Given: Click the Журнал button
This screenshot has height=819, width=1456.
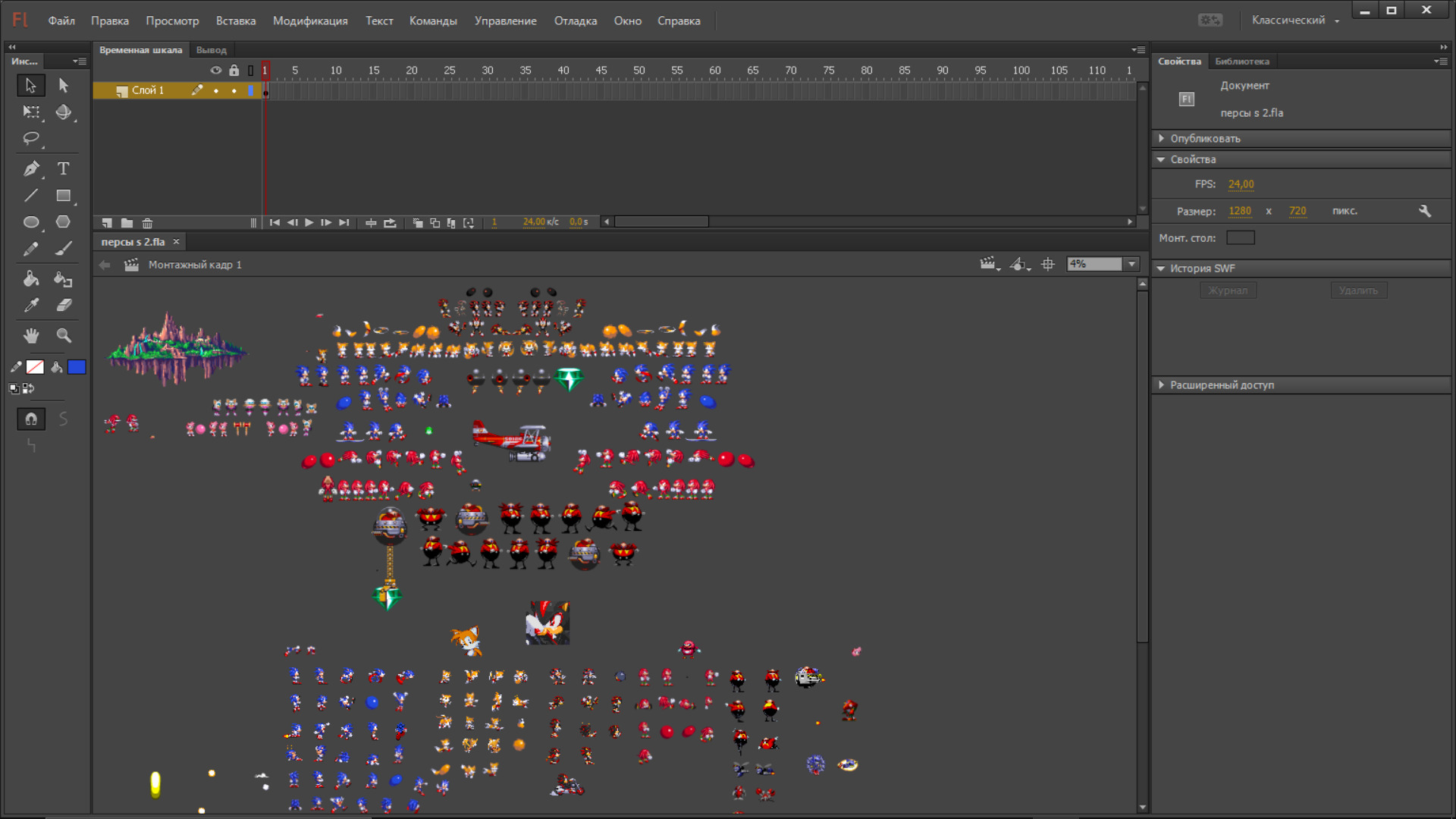Looking at the screenshot, I should (1228, 290).
